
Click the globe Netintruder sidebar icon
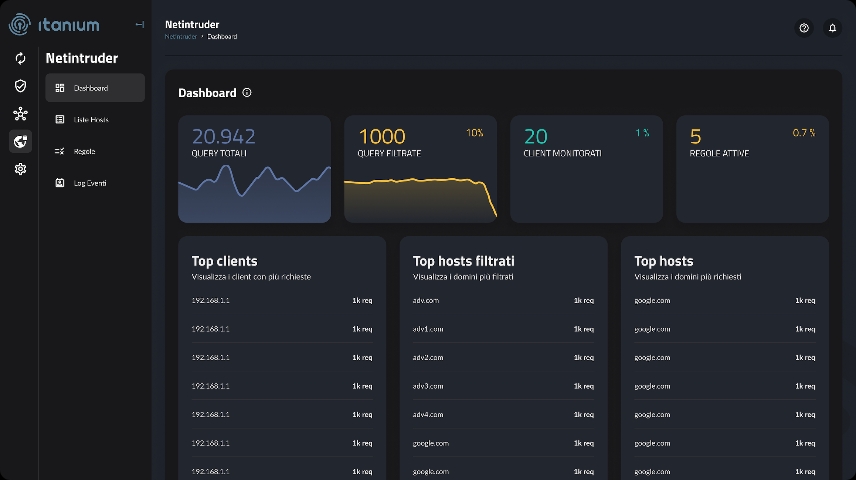[20, 142]
